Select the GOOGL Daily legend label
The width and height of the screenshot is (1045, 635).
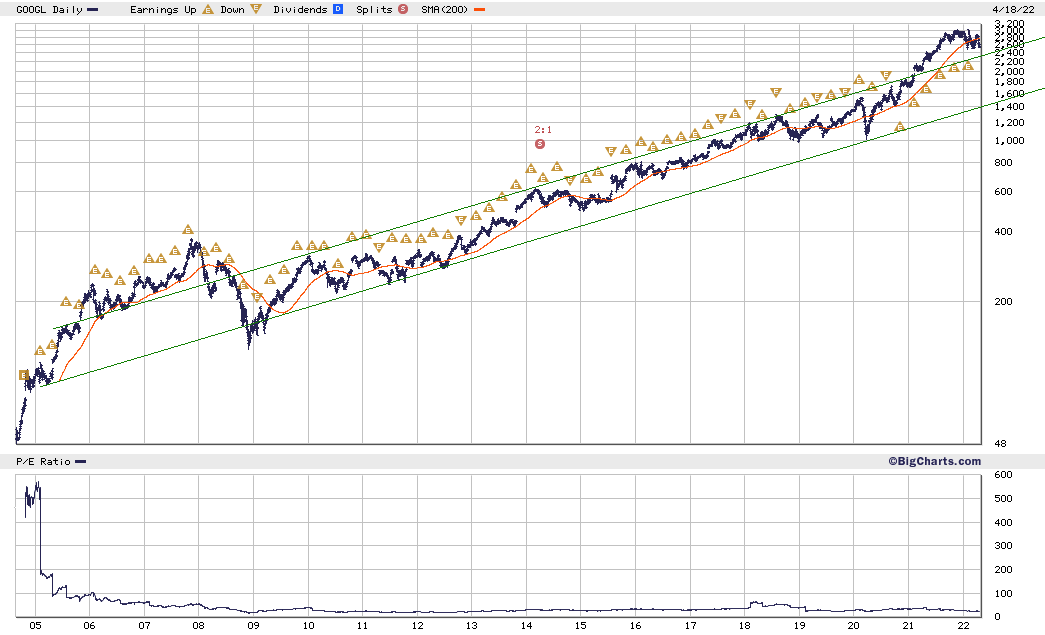click(49, 9)
